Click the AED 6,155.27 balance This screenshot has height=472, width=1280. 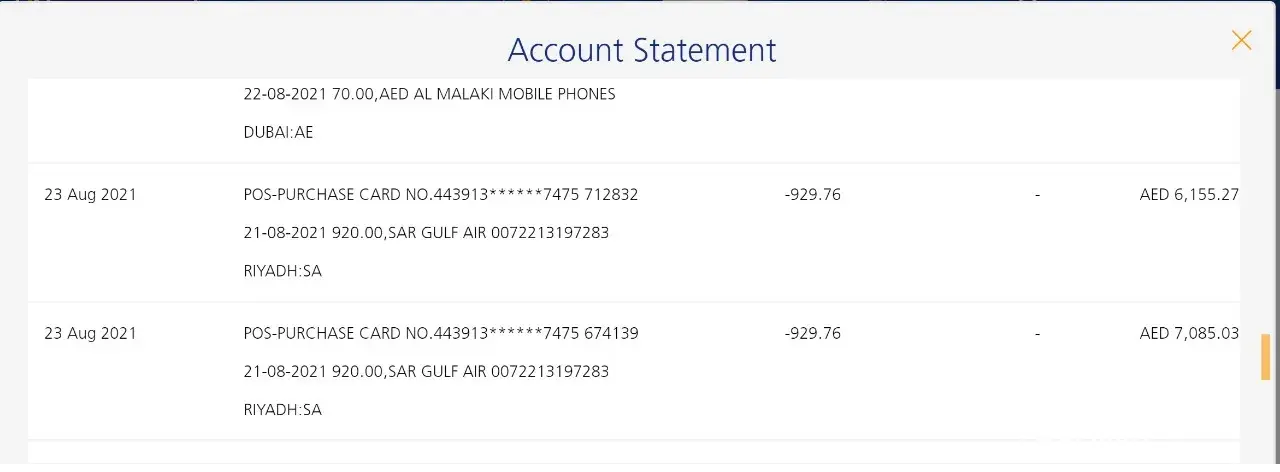click(1188, 195)
